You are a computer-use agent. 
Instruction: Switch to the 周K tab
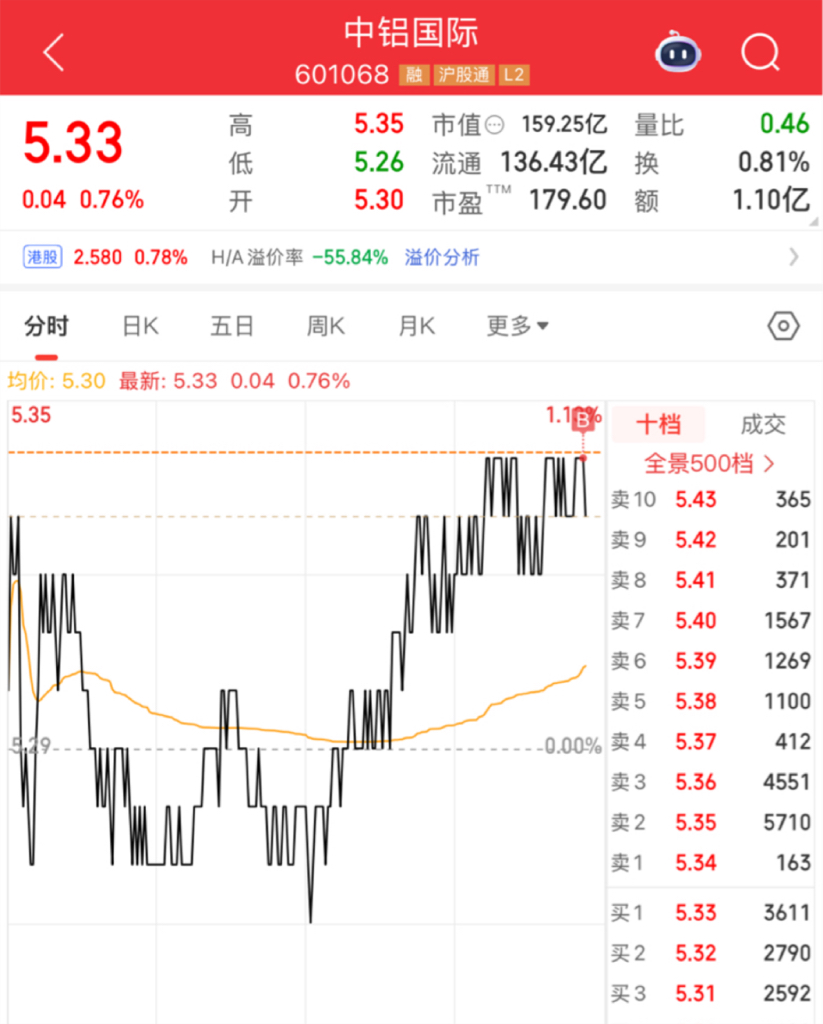(326, 326)
